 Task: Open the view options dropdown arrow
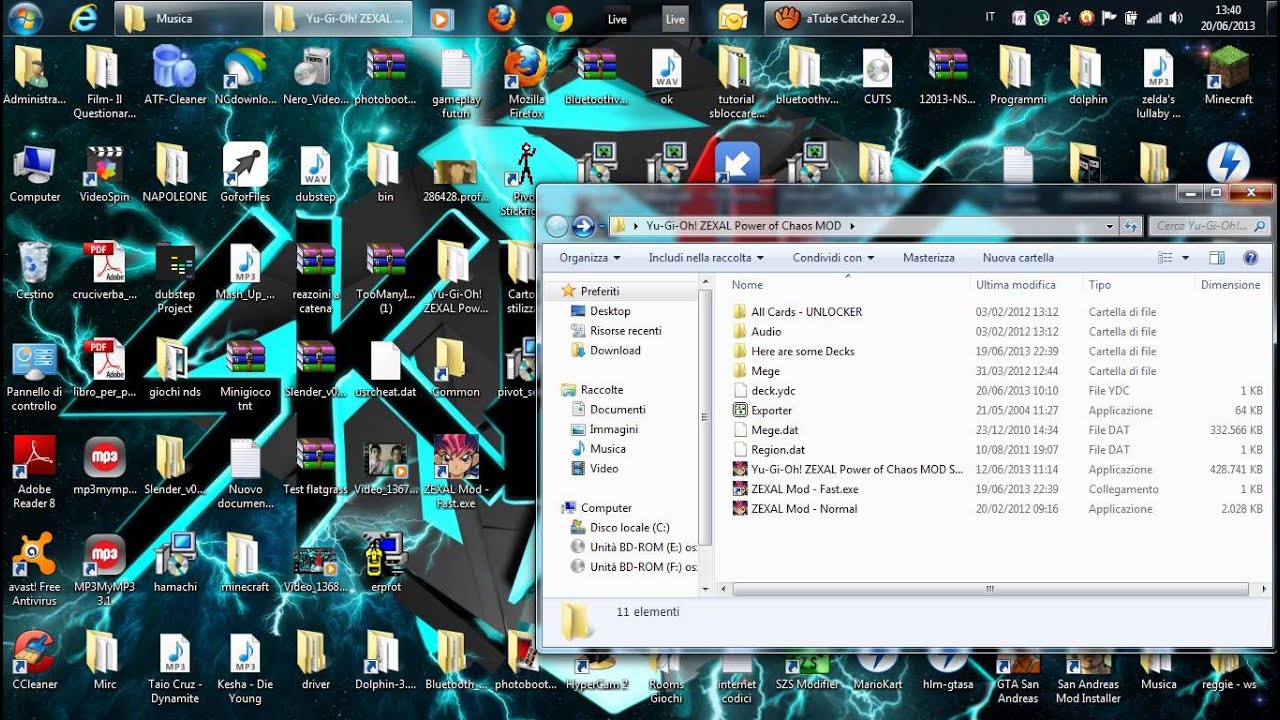click(1186, 258)
